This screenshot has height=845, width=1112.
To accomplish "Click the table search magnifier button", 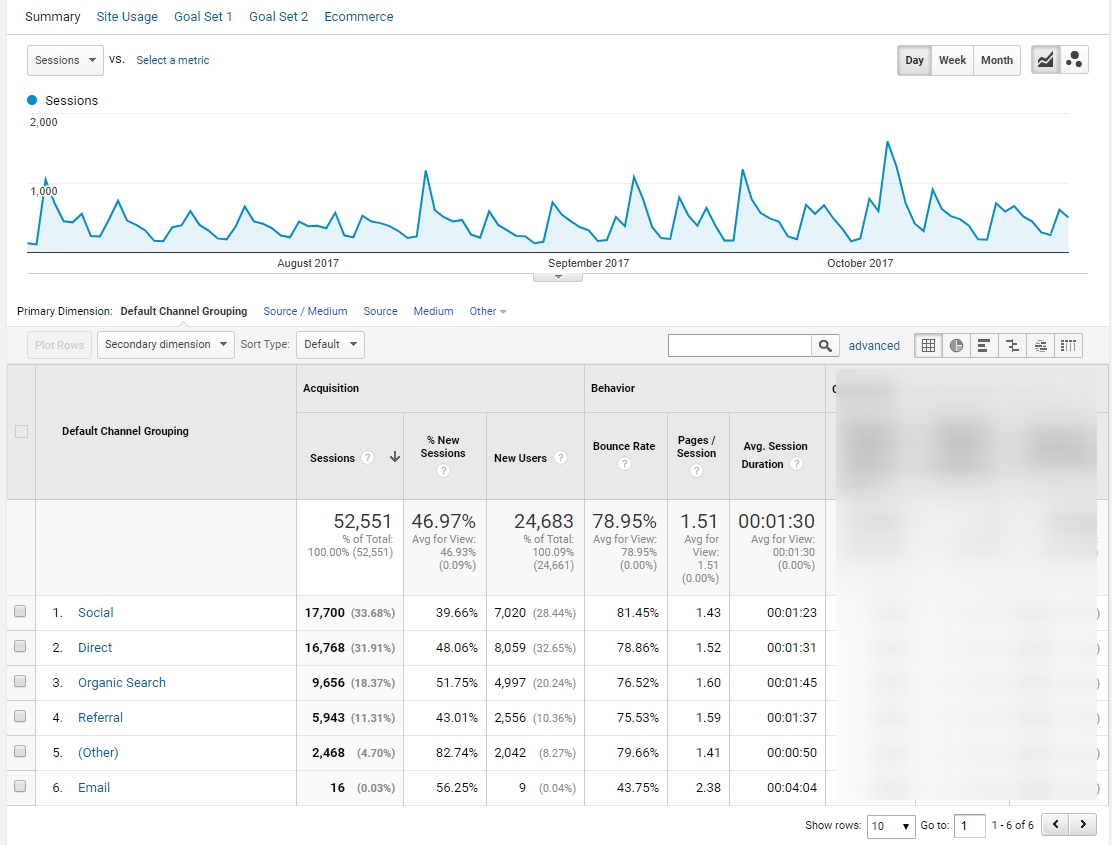I will (x=825, y=346).
